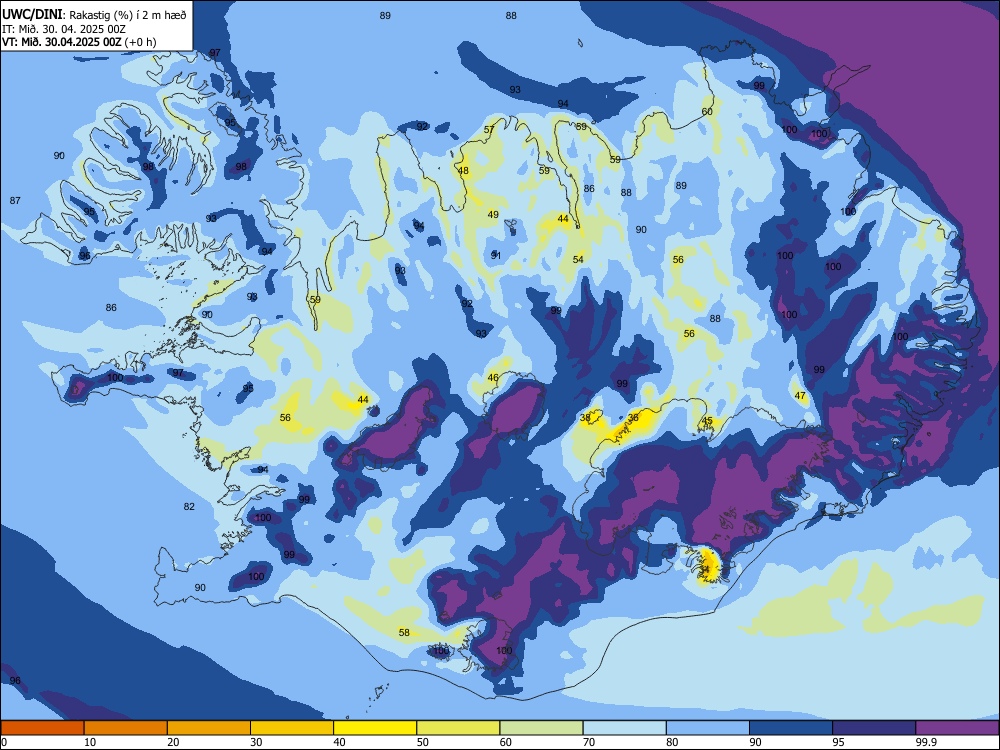Image resolution: width=1000 pixels, height=750 pixels.
Task: Click the 30–40 golden legend swatch
Action: 292,728
